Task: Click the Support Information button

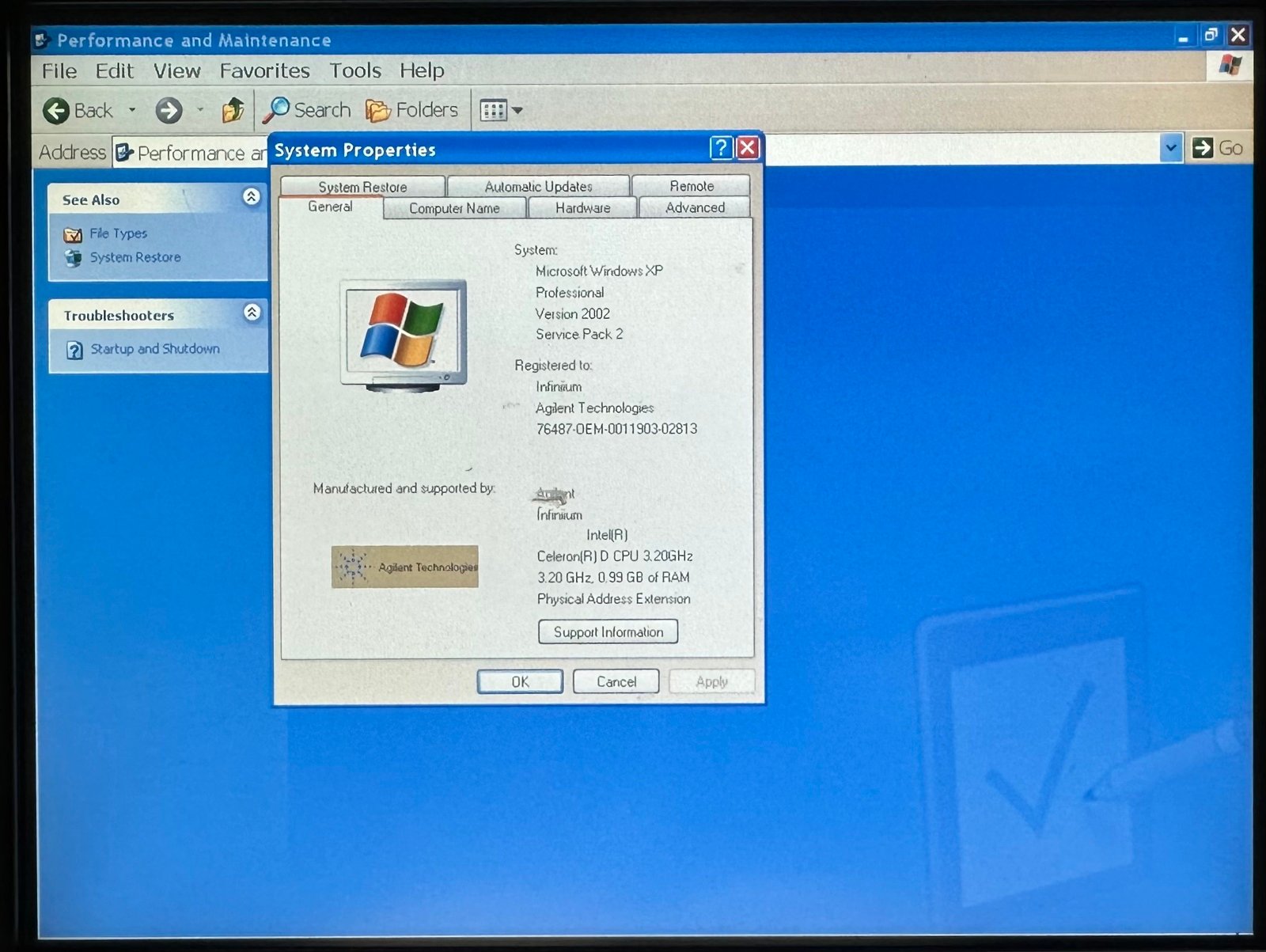Action: click(608, 632)
